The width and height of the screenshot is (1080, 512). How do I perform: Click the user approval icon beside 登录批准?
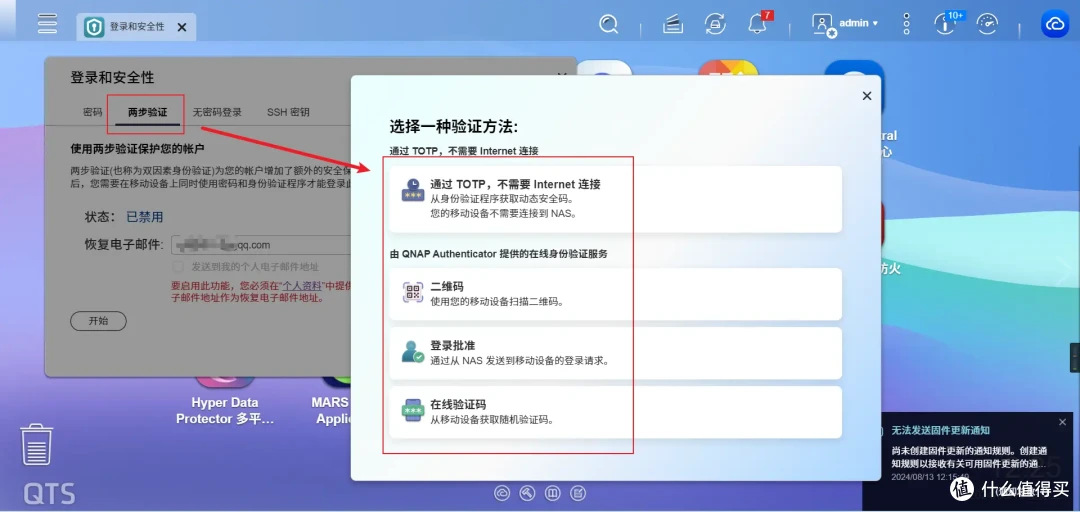(x=413, y=352)
